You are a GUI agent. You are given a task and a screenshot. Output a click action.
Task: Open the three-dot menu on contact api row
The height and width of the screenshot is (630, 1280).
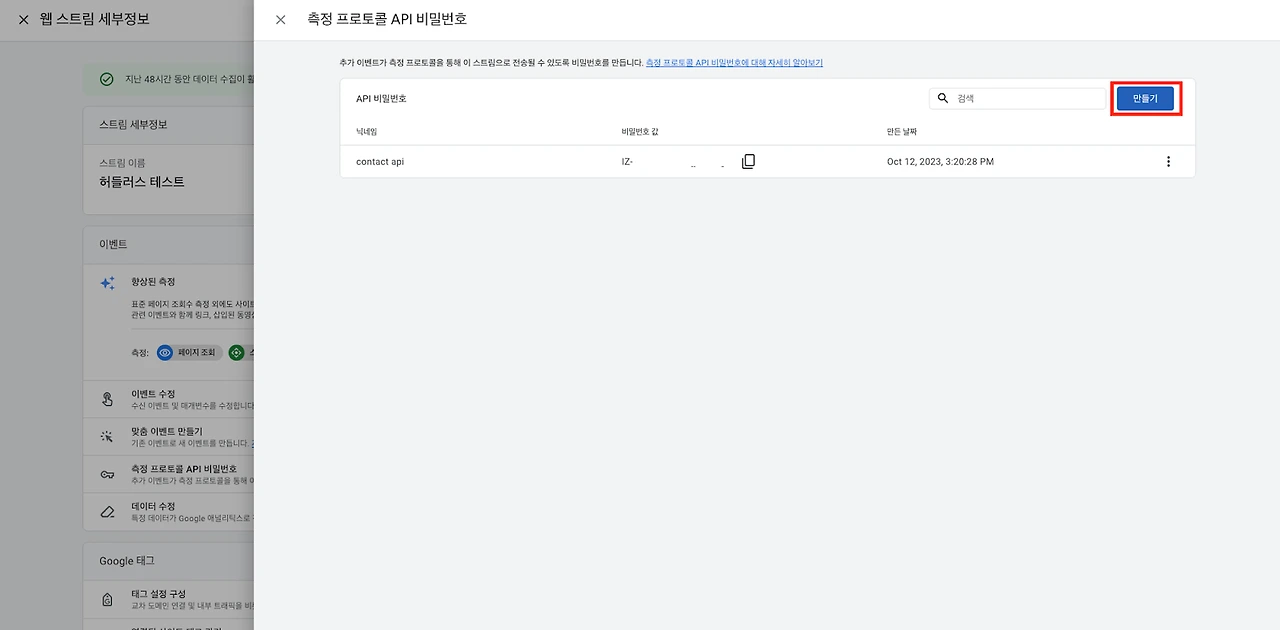click(1168, 161)
